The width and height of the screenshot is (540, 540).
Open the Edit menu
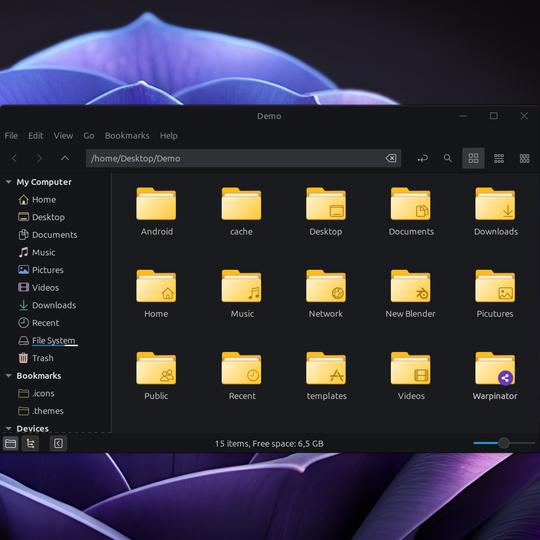pos(36,136)
